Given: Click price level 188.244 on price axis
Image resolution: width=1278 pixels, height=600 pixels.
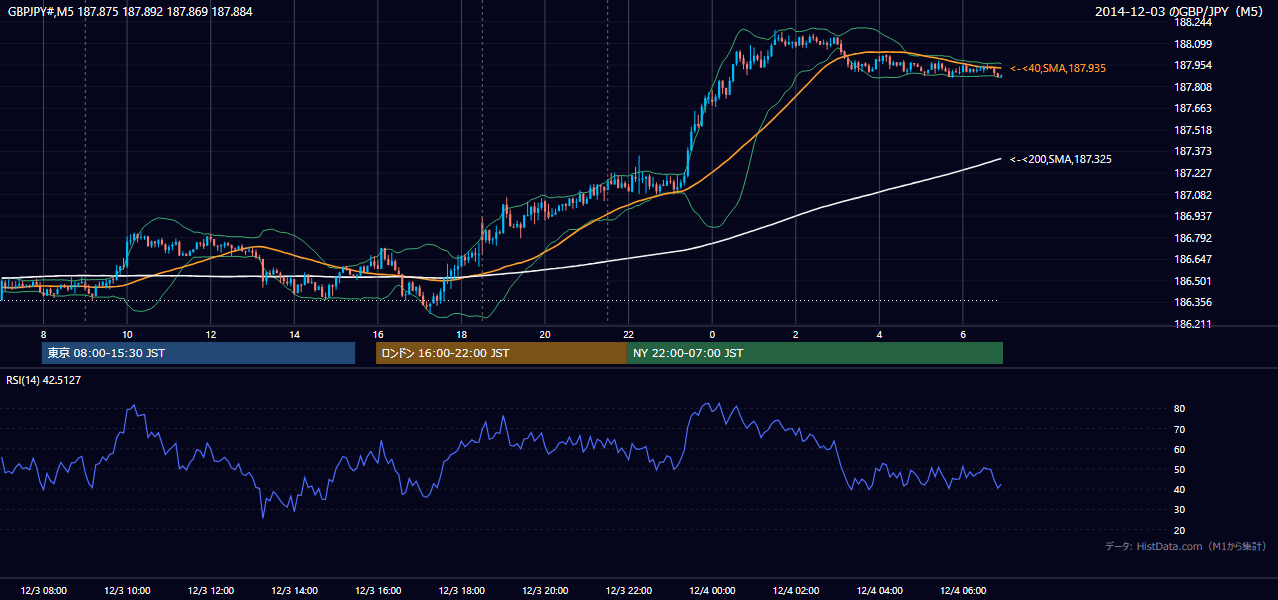Looking at the screenshot, I should [1194, 22].
